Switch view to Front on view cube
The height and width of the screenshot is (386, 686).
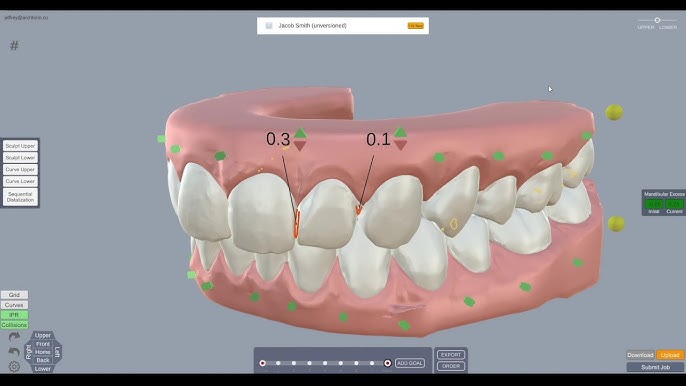click(43, 344)
